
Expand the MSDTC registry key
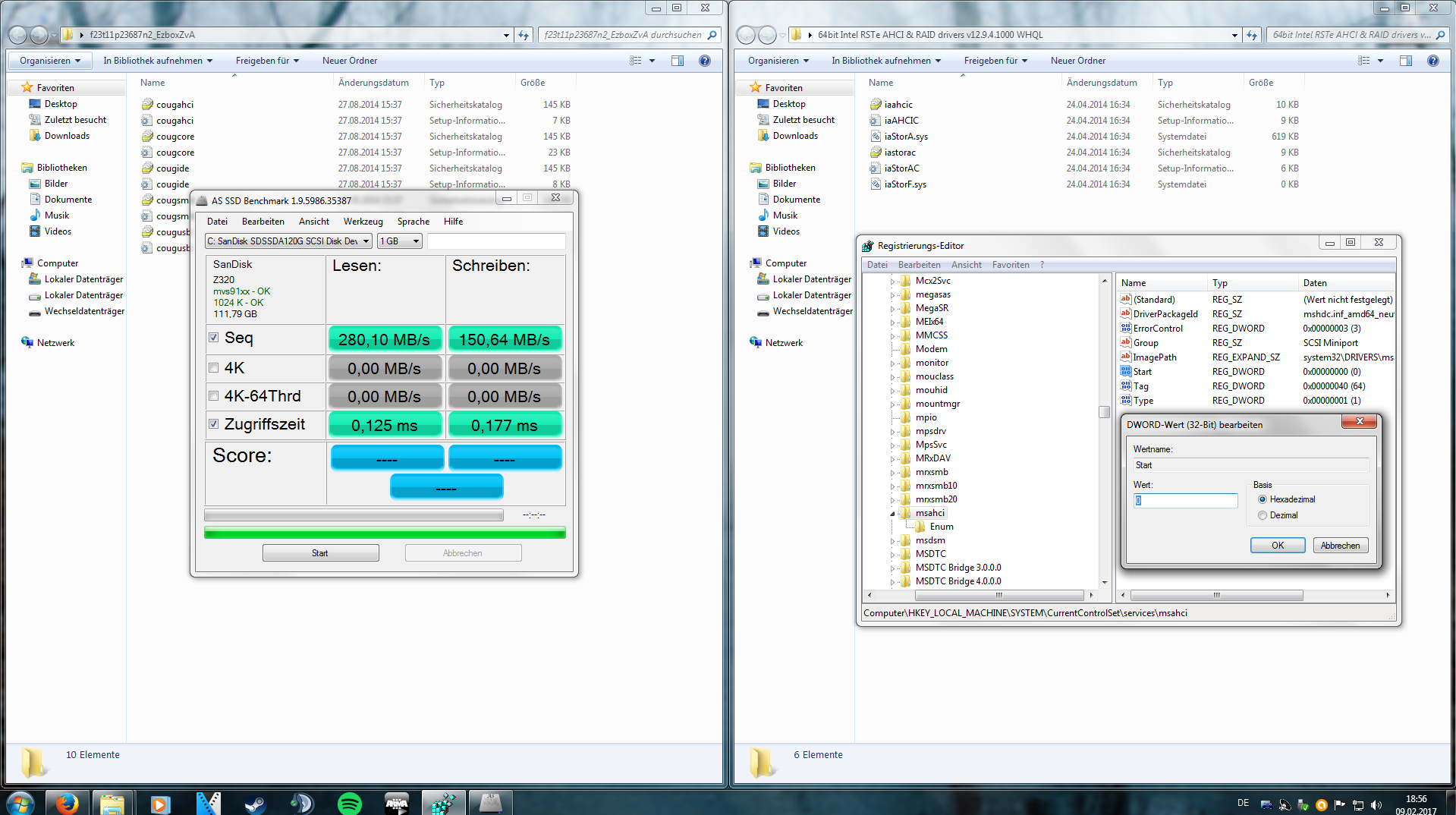pos(892,555)
